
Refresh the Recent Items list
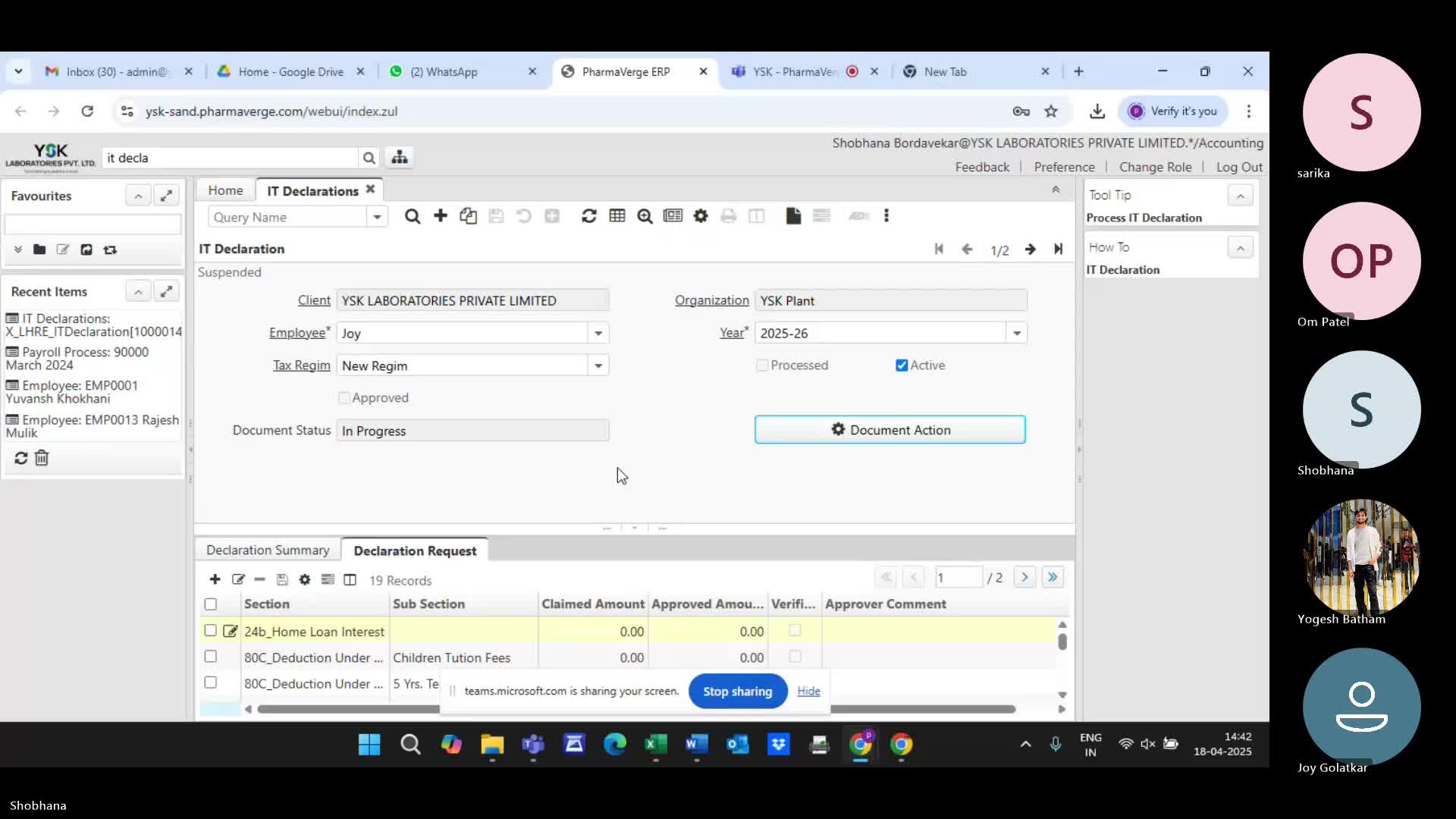point(21,458)
